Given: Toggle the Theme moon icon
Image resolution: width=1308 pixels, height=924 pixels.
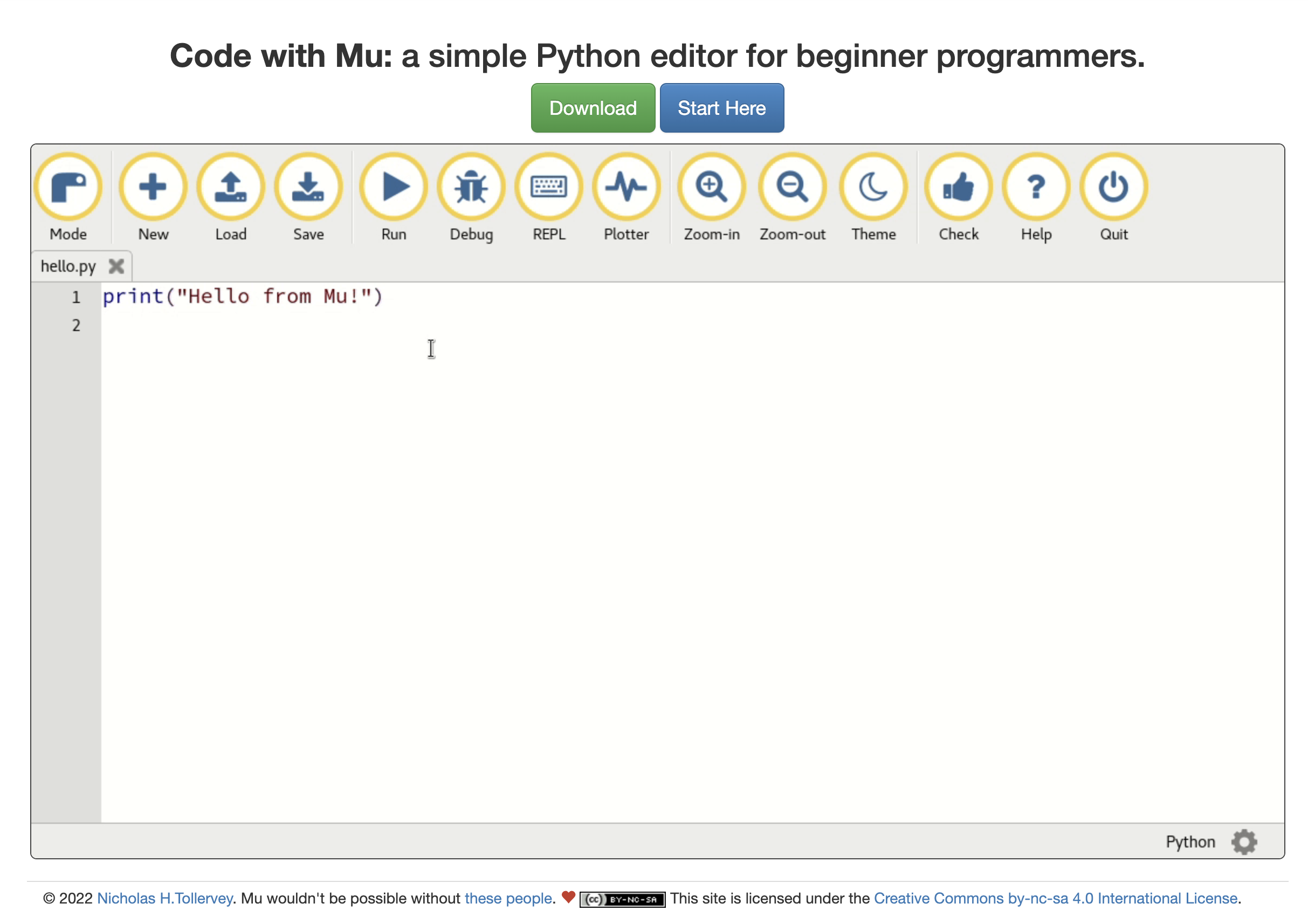Looking at the screenshot, I should point(873,187).
